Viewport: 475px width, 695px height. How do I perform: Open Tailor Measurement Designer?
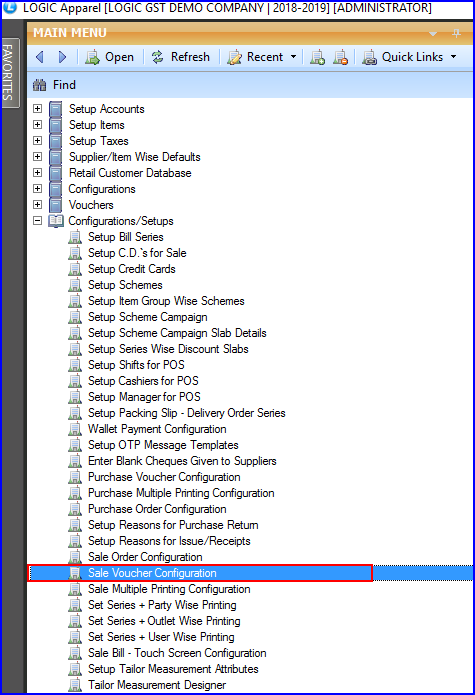pyautogui.click(x=157, y=685)
